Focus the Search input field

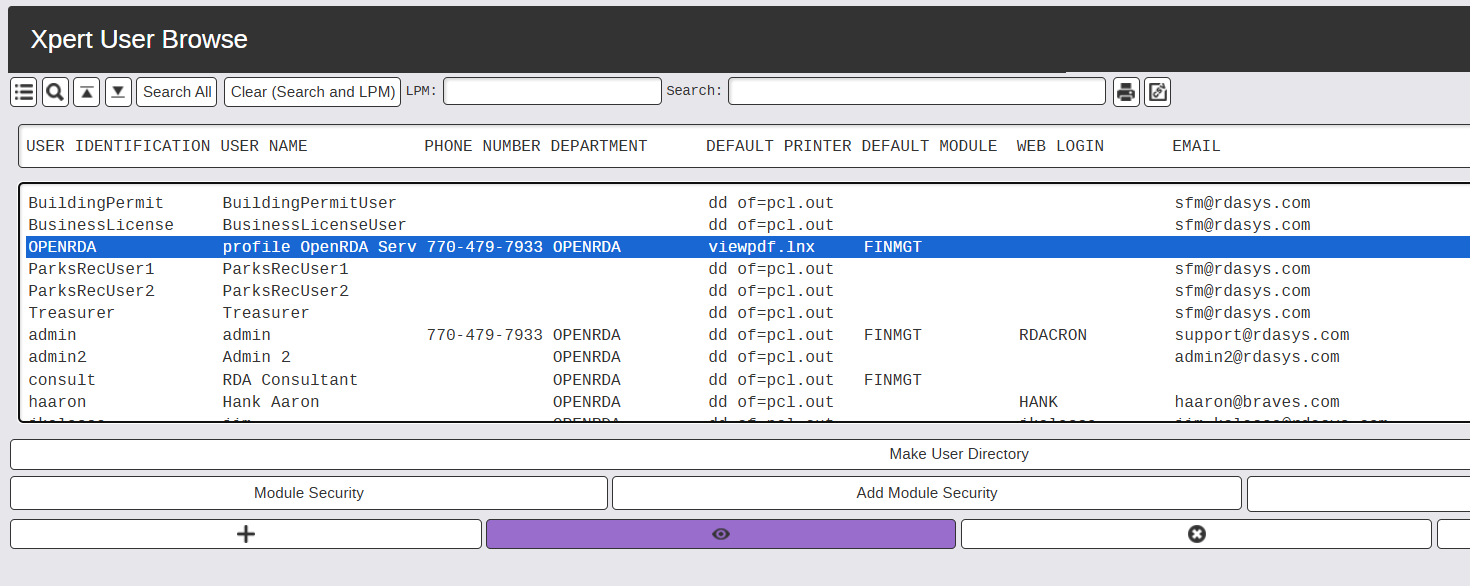(x=917, y=91)
